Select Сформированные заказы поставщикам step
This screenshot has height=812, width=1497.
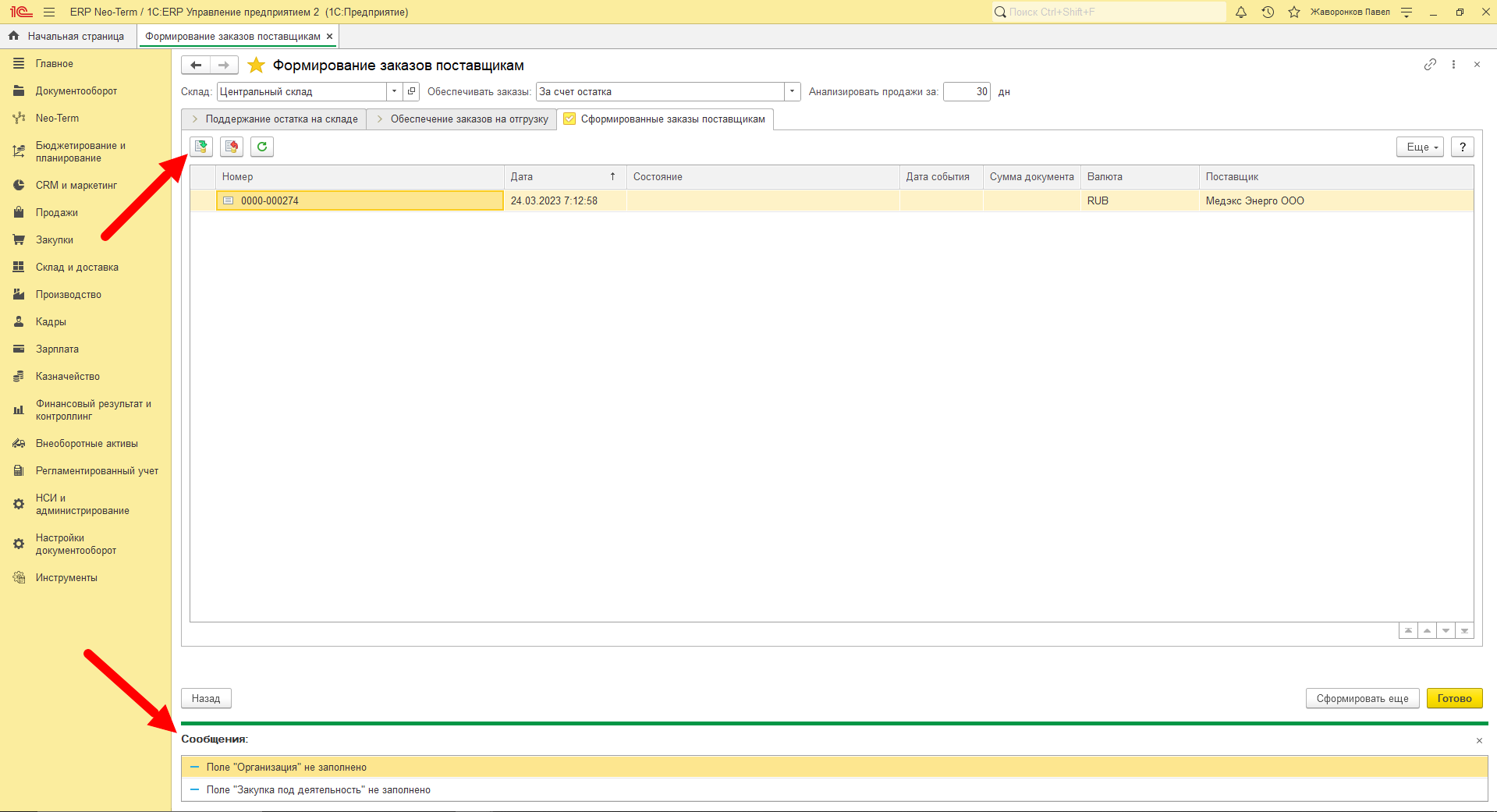pos(665,119)
